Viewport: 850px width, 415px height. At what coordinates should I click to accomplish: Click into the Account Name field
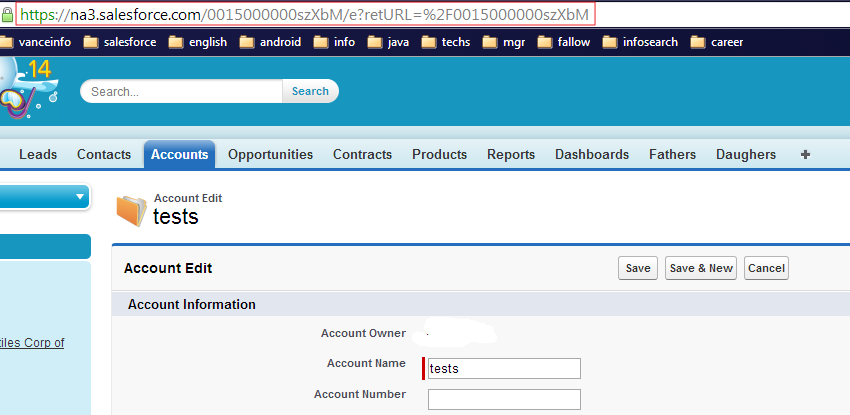coord(504,368)
